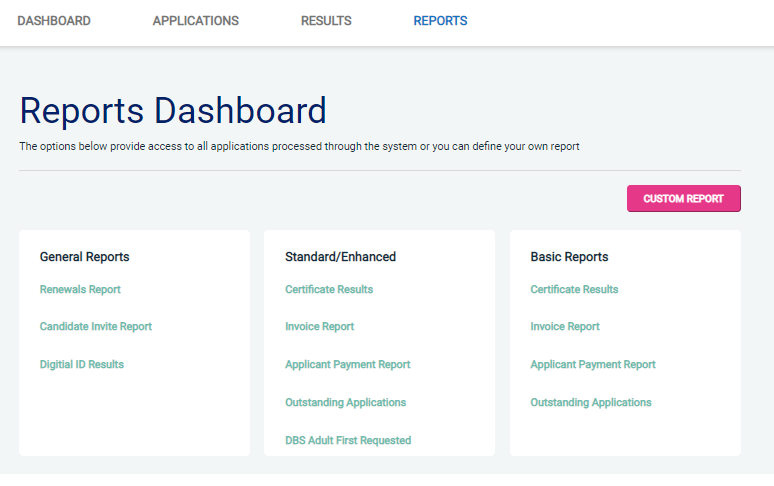Click the Standard/Enhanced card heading
This screenshot has height=486, width=774.
[340, 257]
